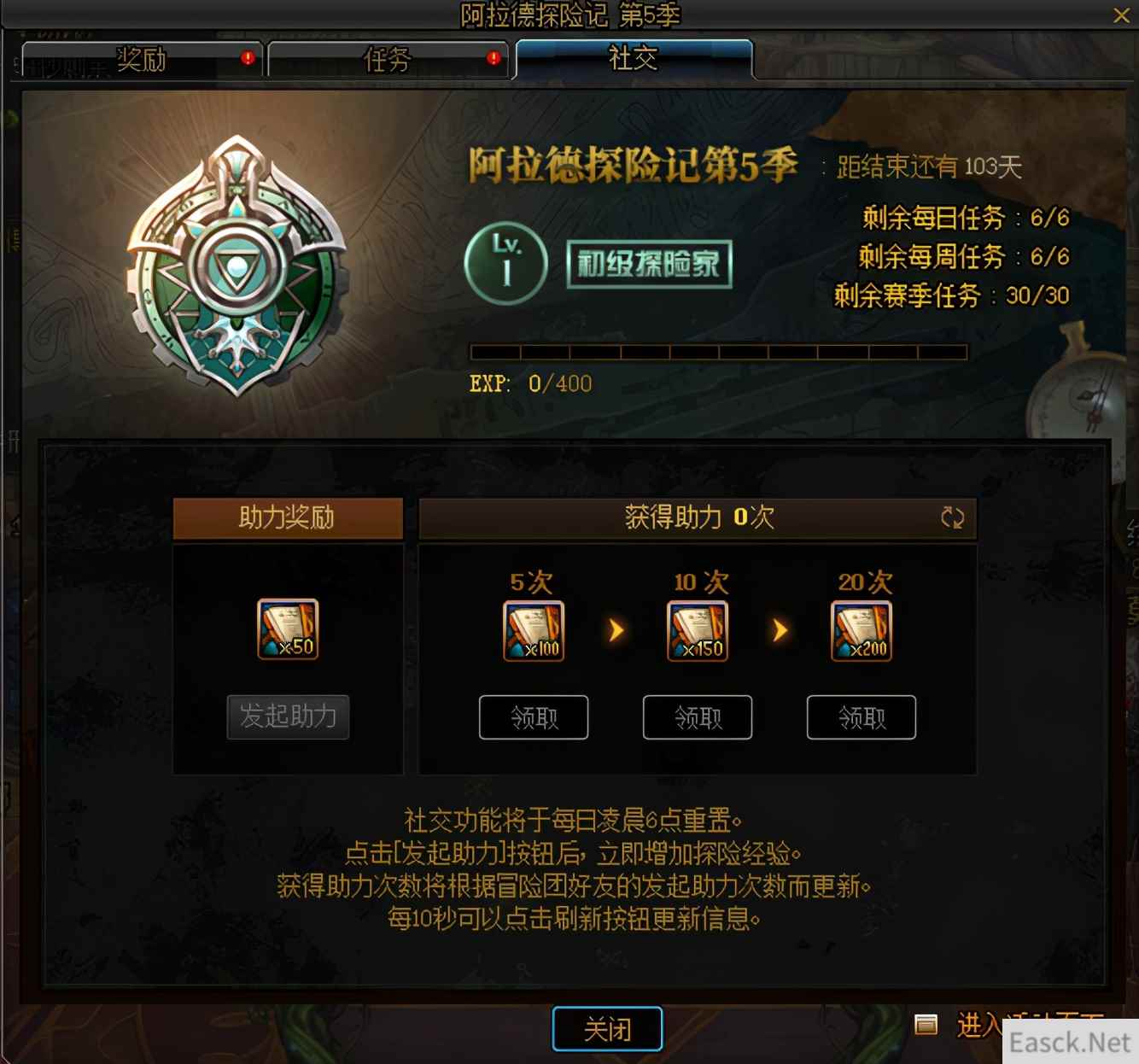1139x1064 pixels.
Task: Click the EXP progress bar
Action: click(718, 352)
